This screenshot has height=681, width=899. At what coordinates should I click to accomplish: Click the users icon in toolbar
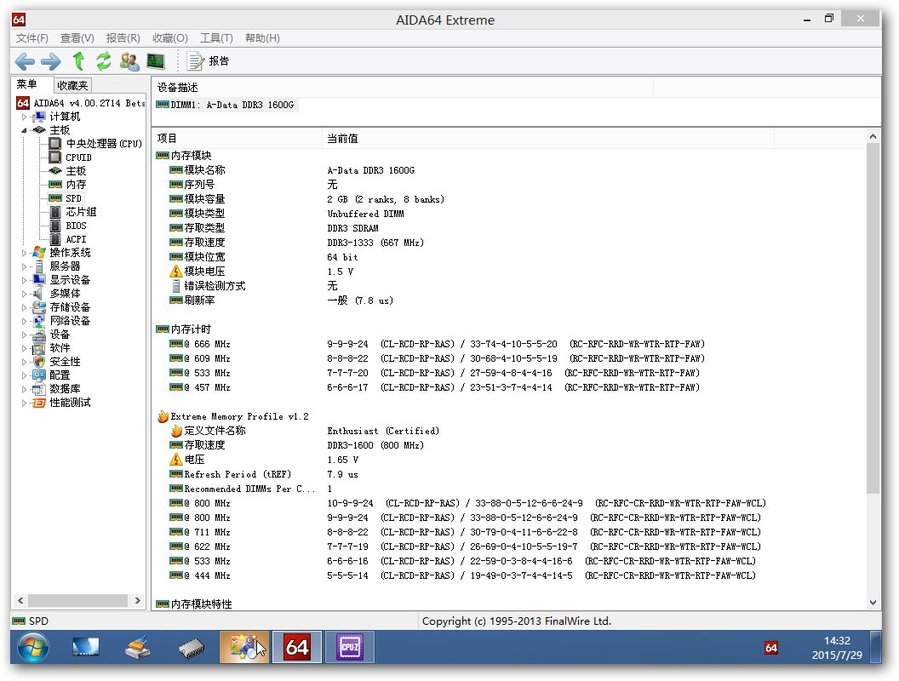(x=130, y=61)
